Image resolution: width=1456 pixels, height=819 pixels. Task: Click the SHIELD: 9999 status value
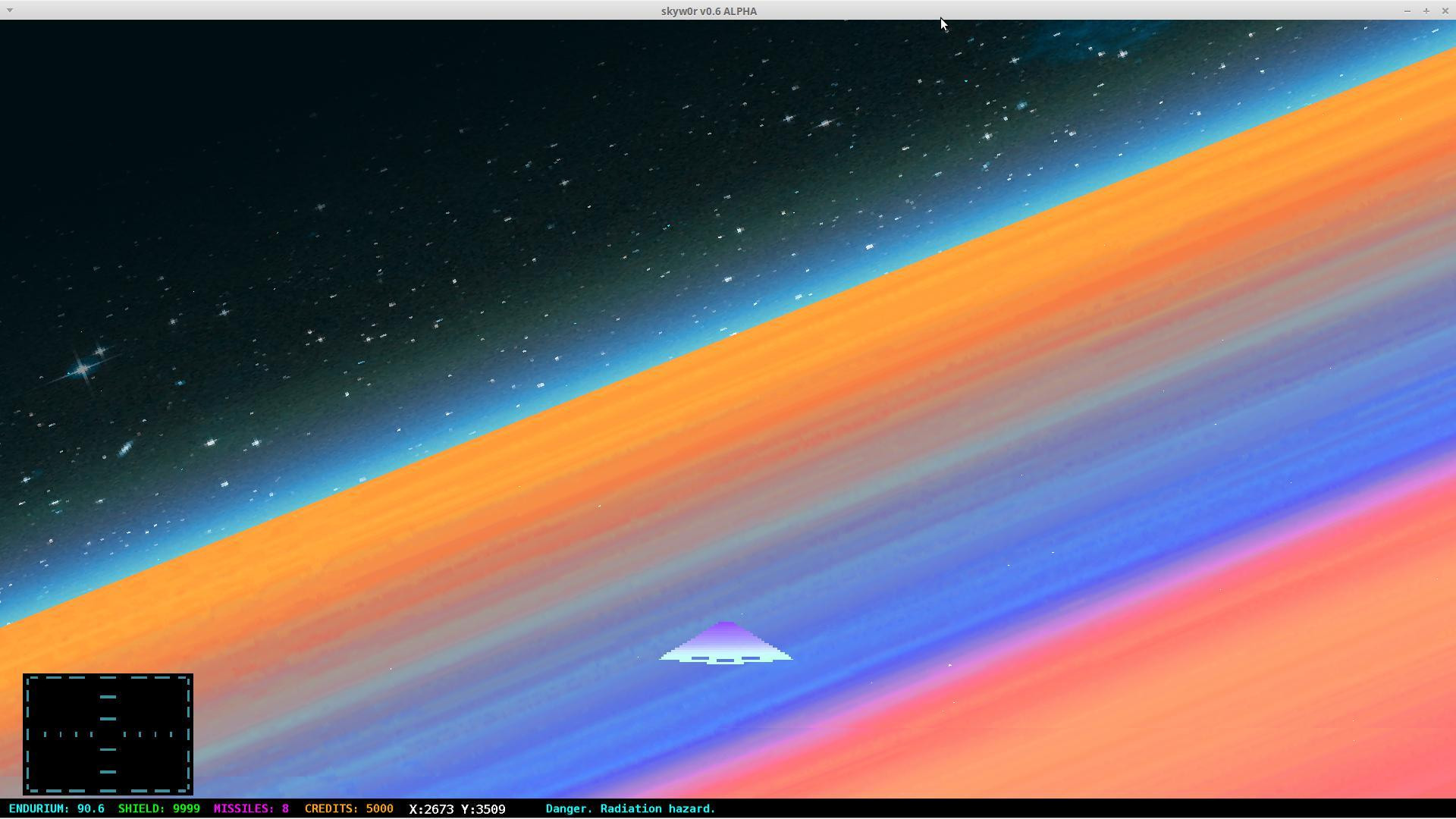159,808
